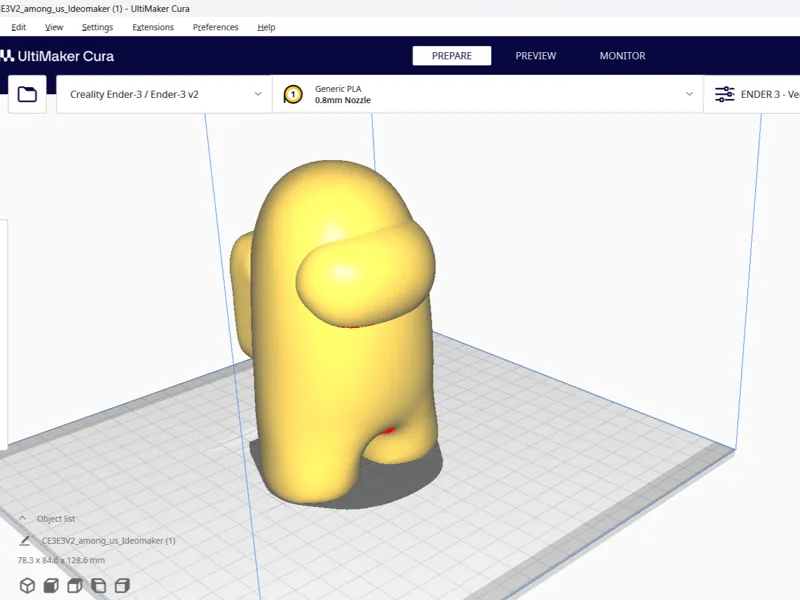Open print settings sliders icon
This screenshot has width=800, height=600.
click(724, 94)
